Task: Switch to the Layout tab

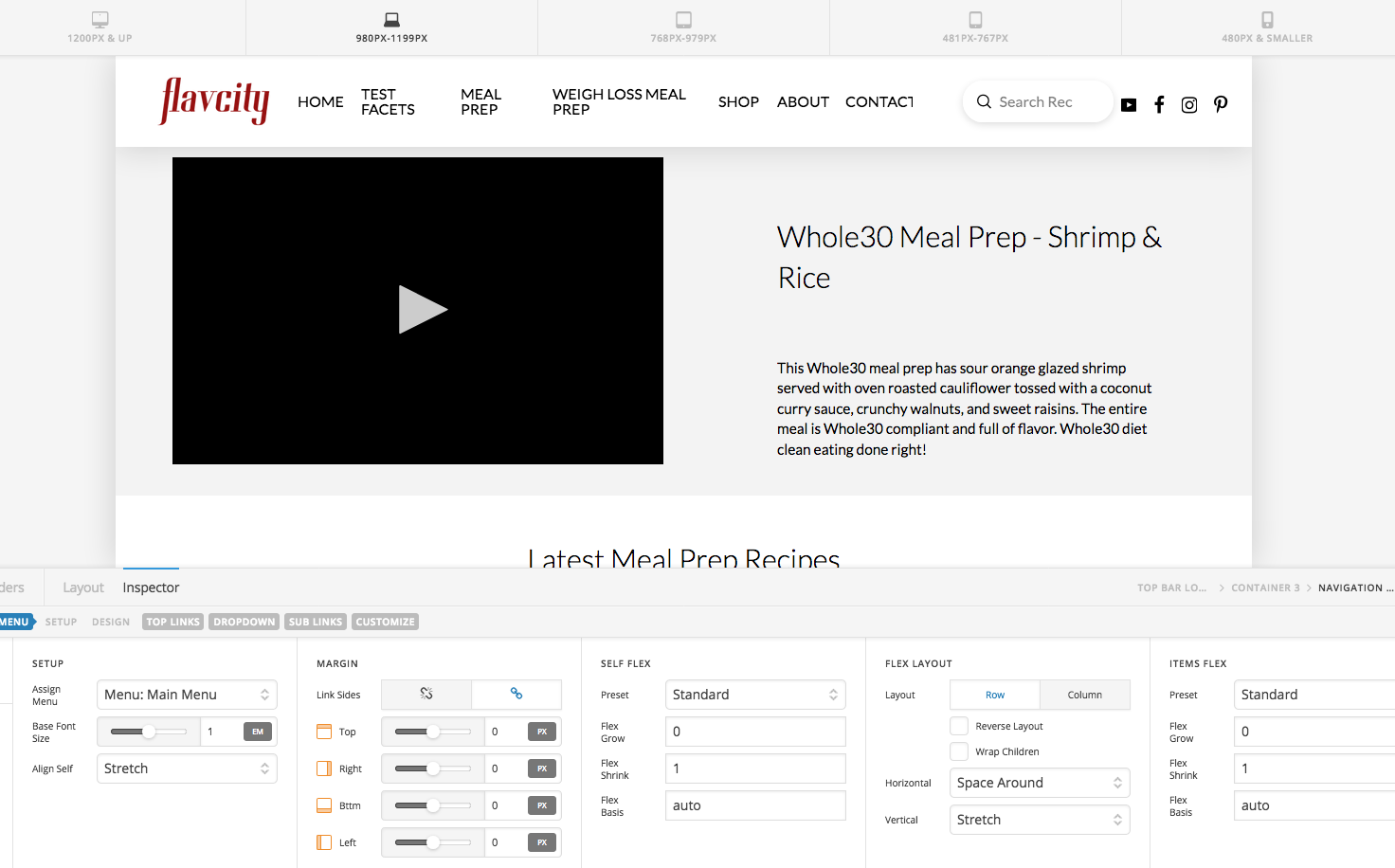Action: click(83, 588)
